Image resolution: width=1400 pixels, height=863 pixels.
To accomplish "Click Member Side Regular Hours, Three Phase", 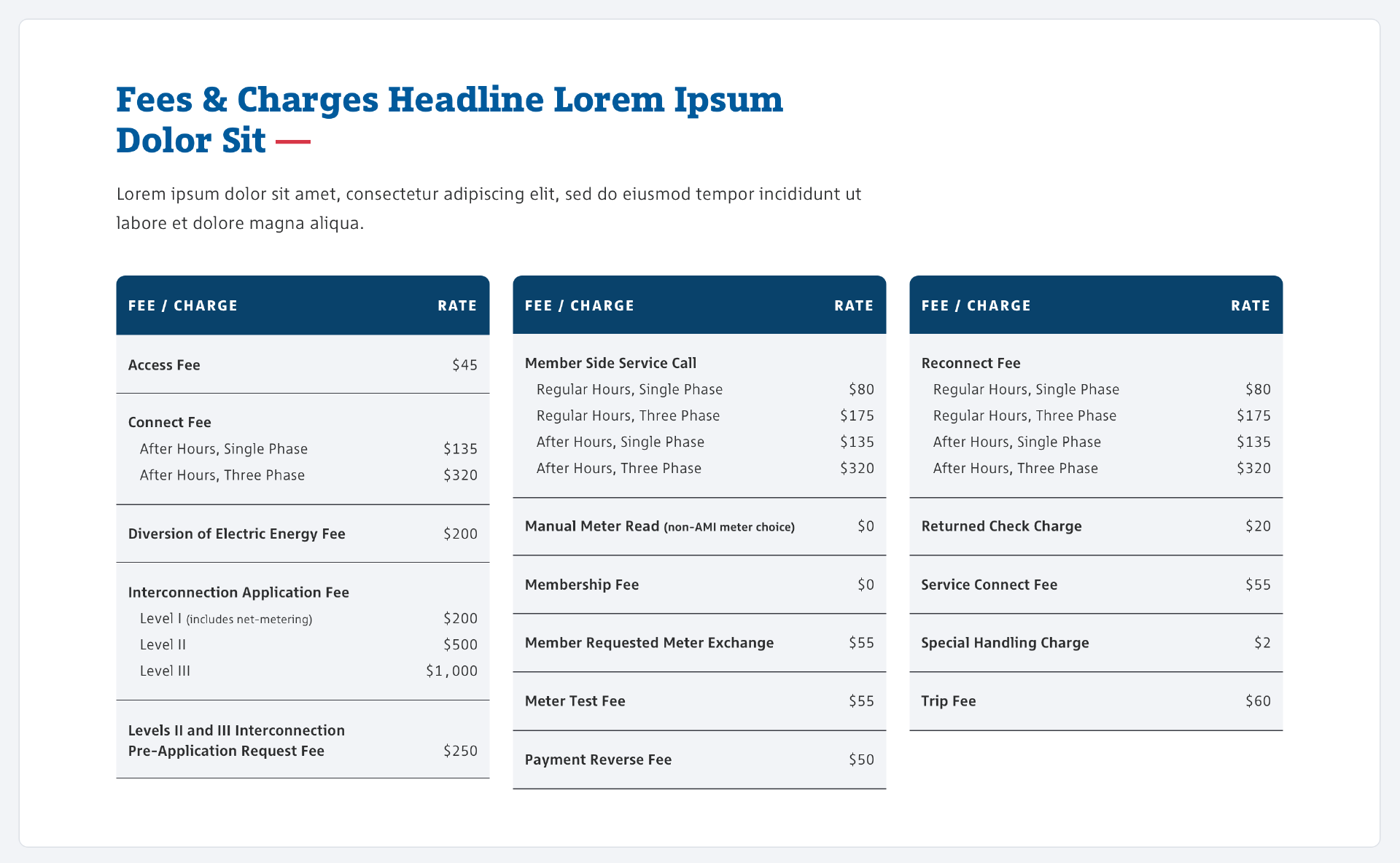I will coord(628,415).
